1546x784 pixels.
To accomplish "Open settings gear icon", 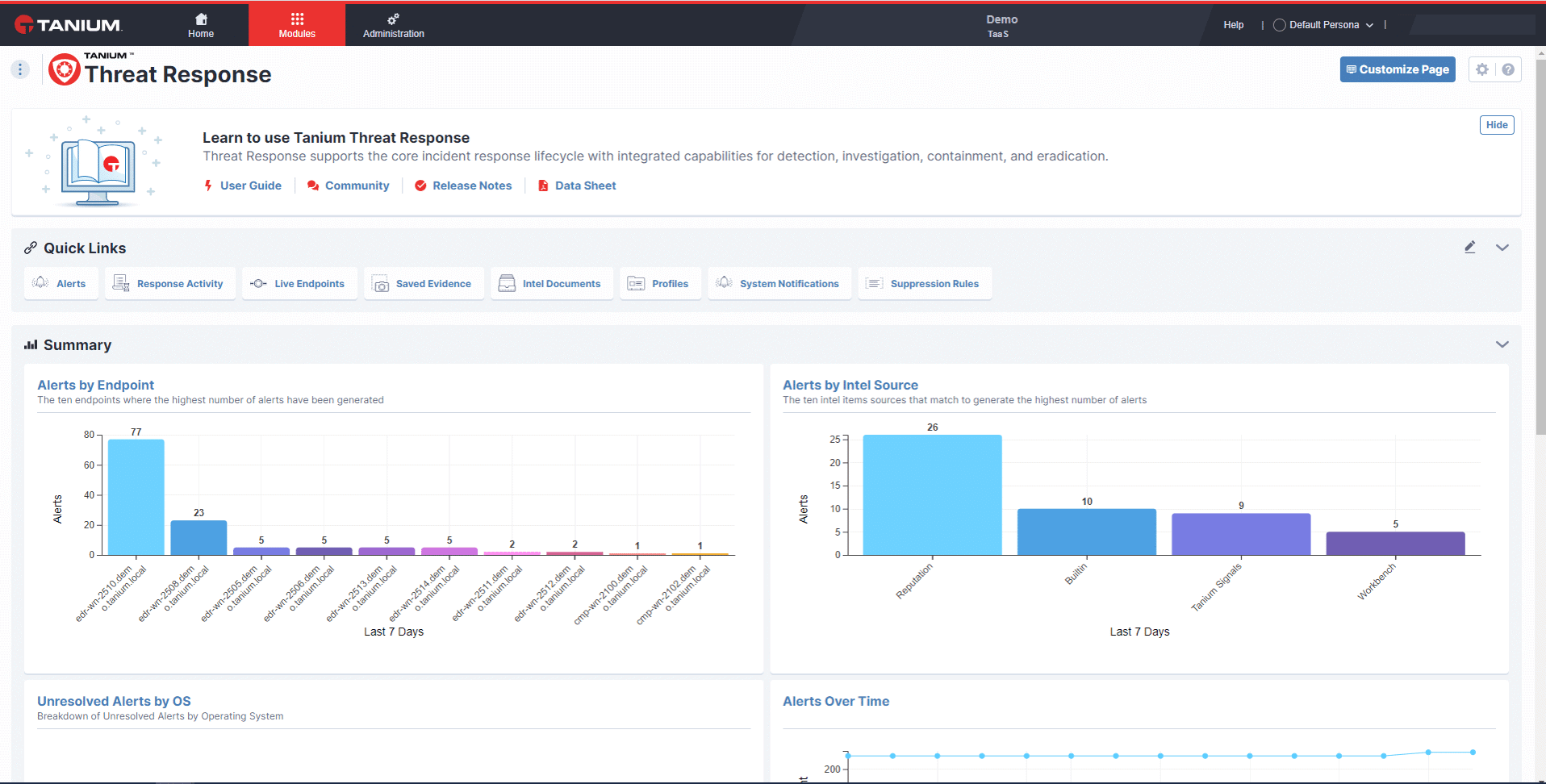I will [1482, 69].
